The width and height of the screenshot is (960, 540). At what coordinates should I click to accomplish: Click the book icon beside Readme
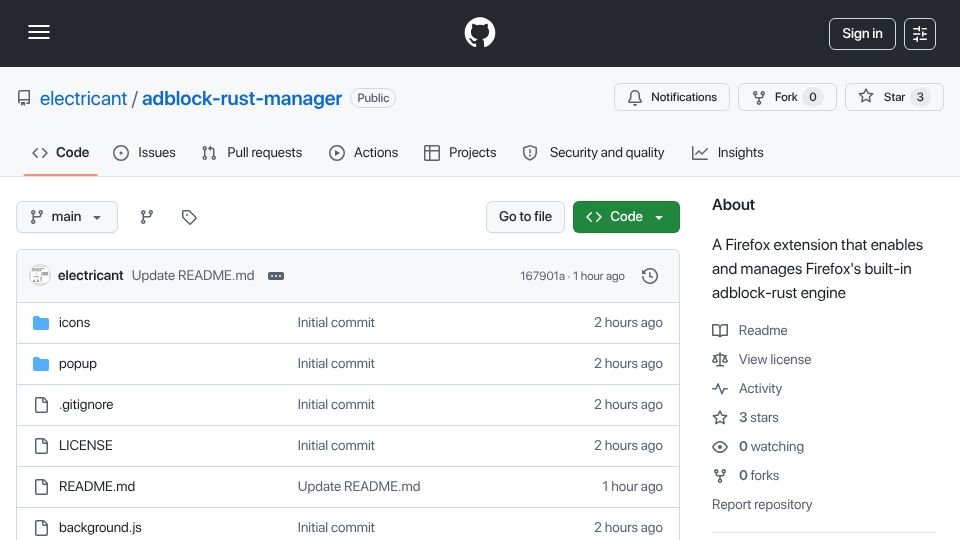tap(720, 331)
